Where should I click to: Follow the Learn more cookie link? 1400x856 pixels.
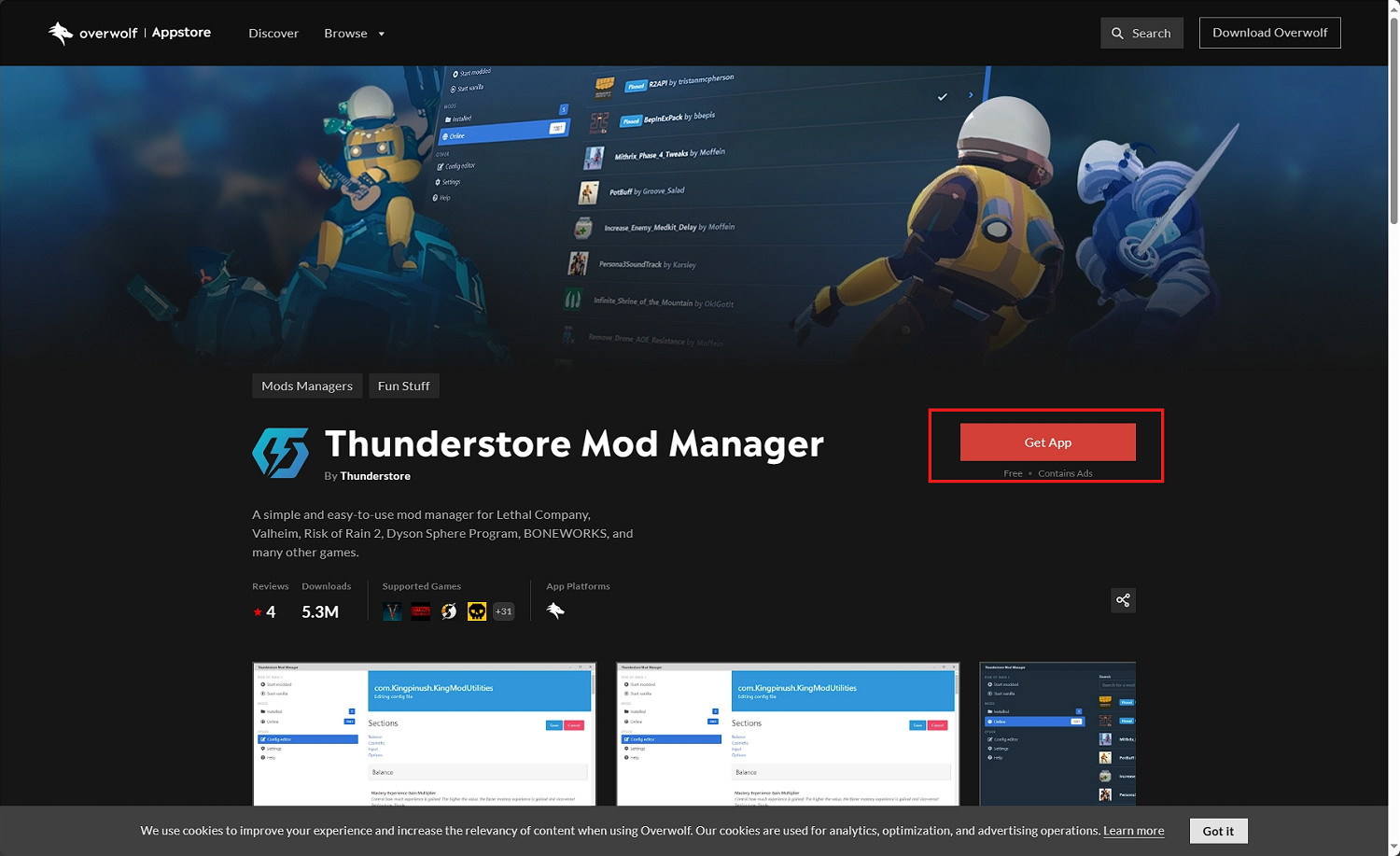[1133, 831]
